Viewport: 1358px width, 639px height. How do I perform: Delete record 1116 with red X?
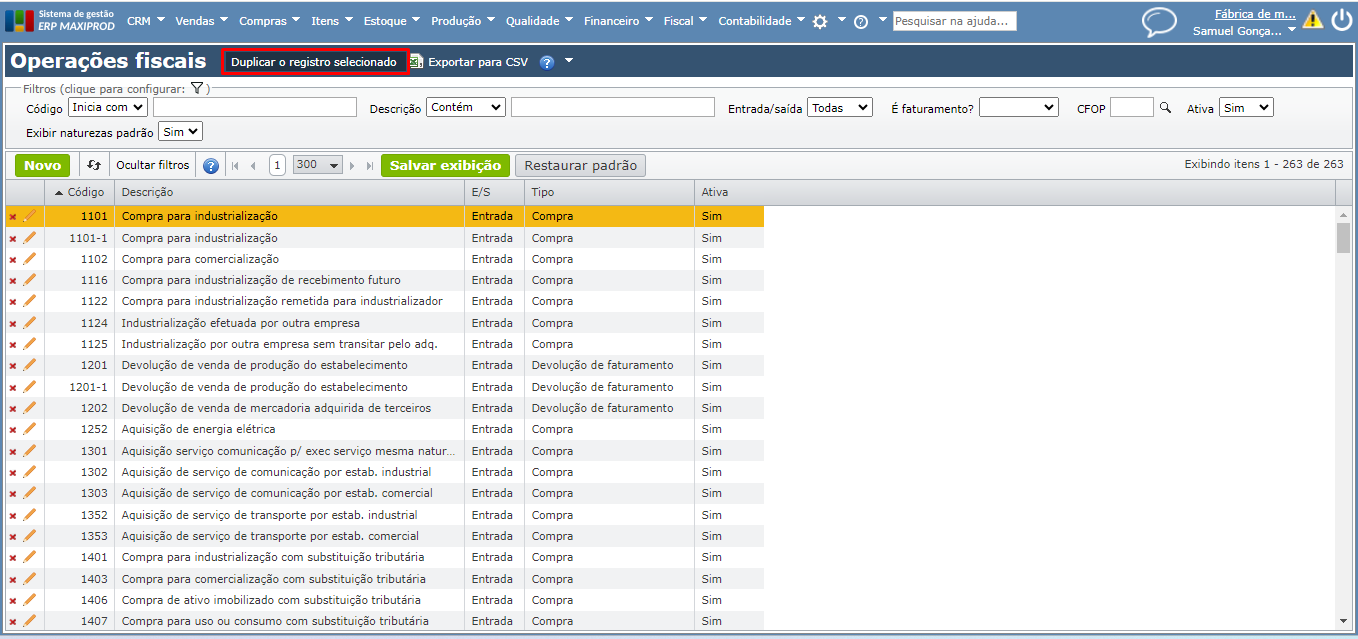pos(13,281)
